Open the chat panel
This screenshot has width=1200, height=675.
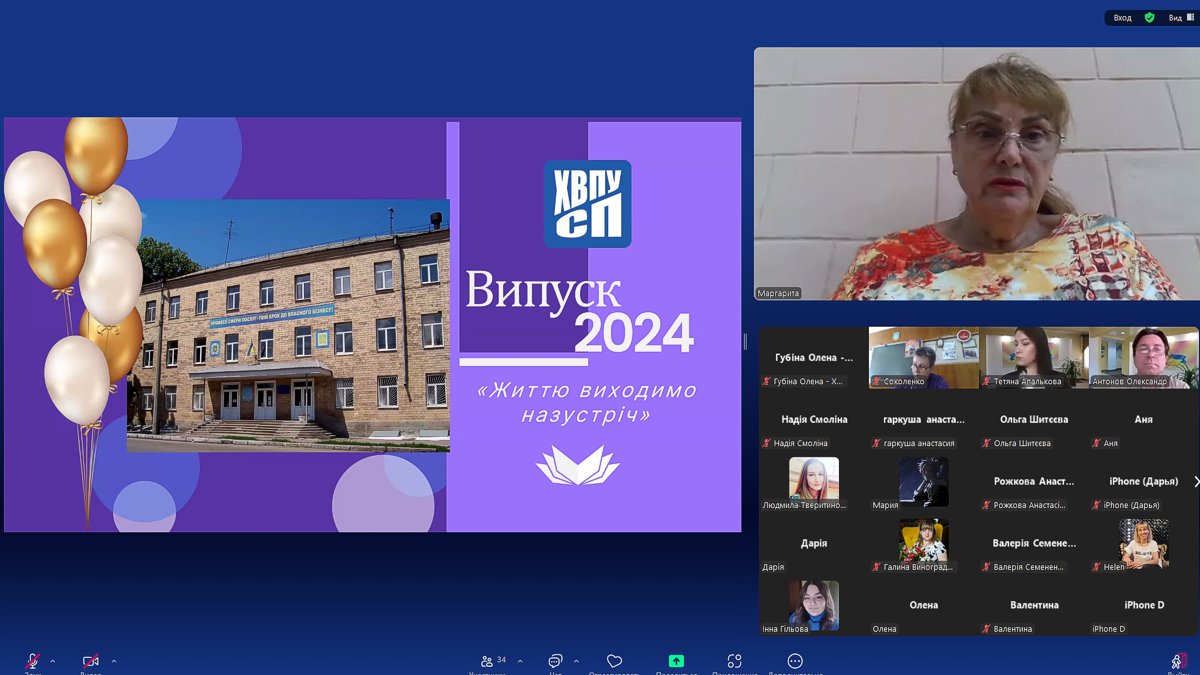(x=555, y=661)
